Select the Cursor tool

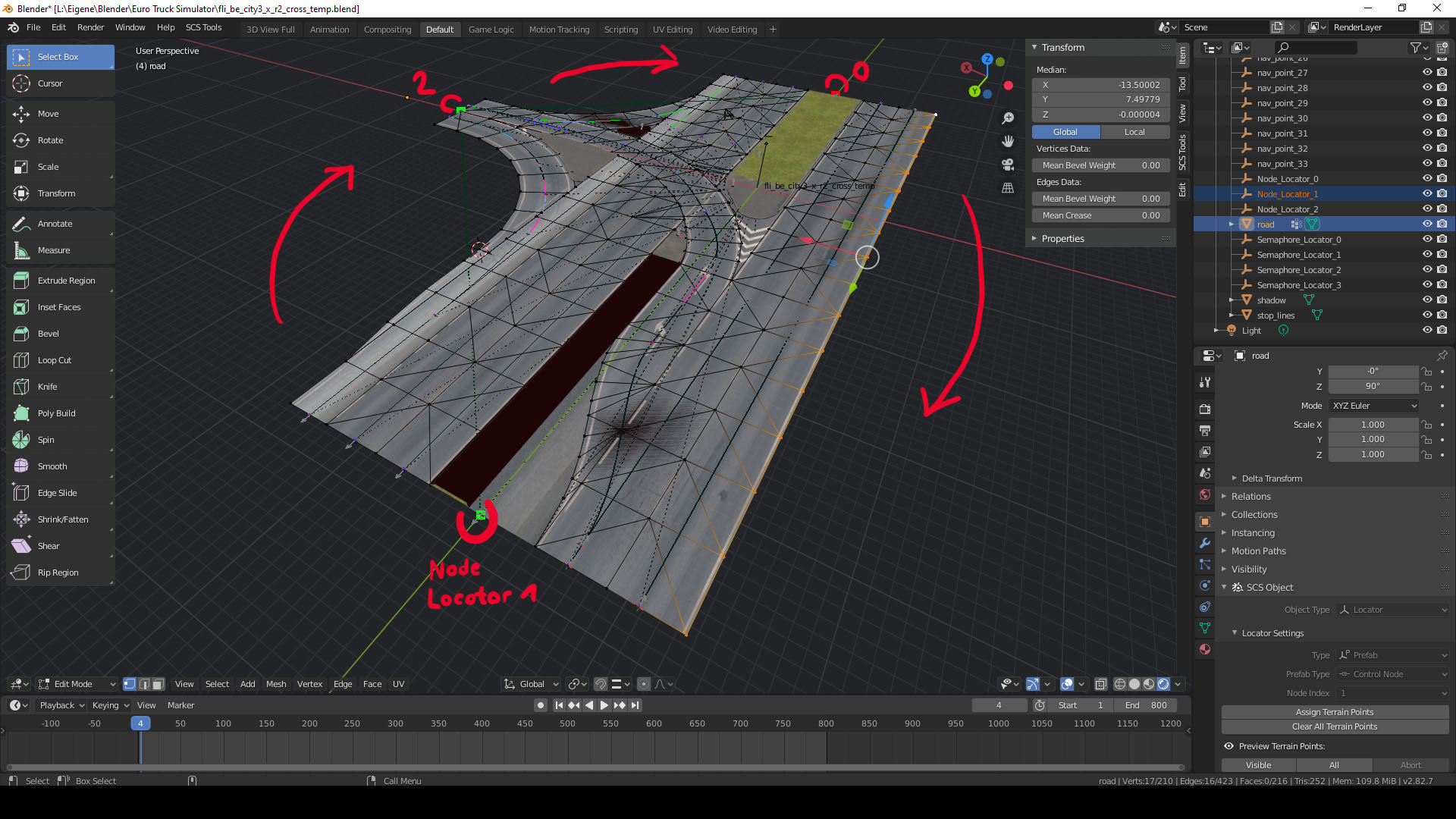[x=61, y=83]
